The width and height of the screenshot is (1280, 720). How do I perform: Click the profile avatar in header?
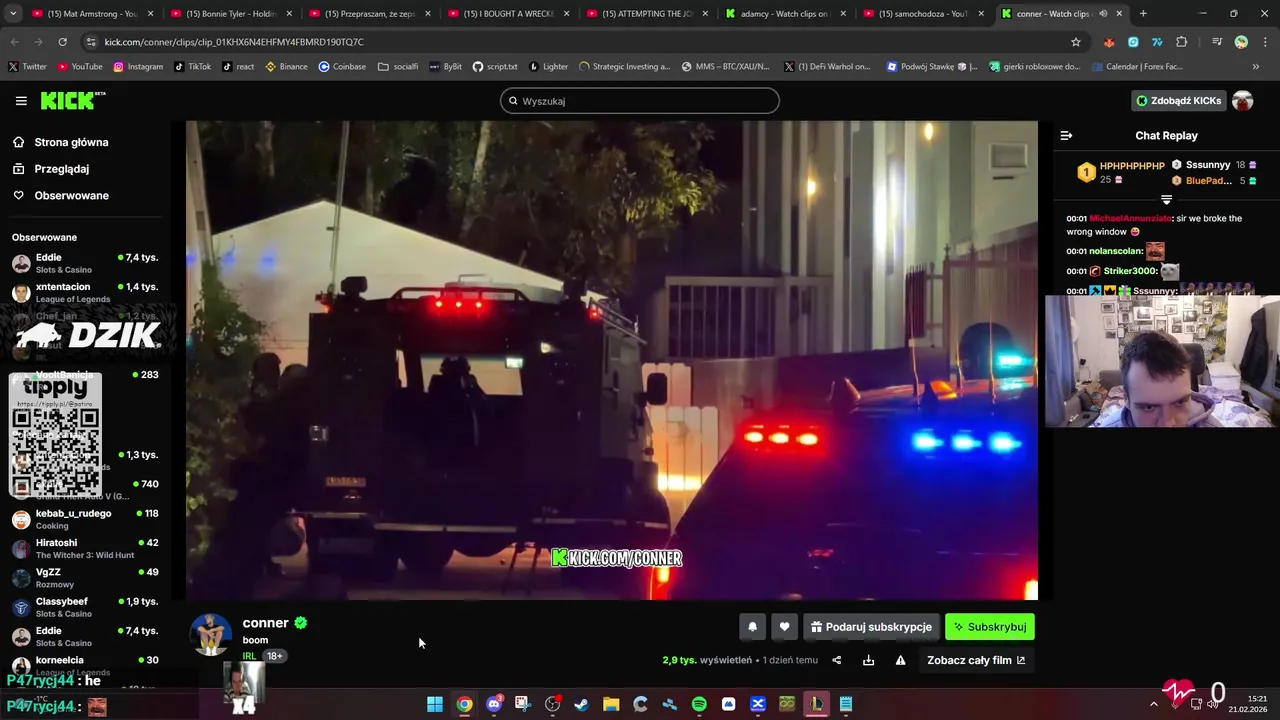tap(1242, 101)
